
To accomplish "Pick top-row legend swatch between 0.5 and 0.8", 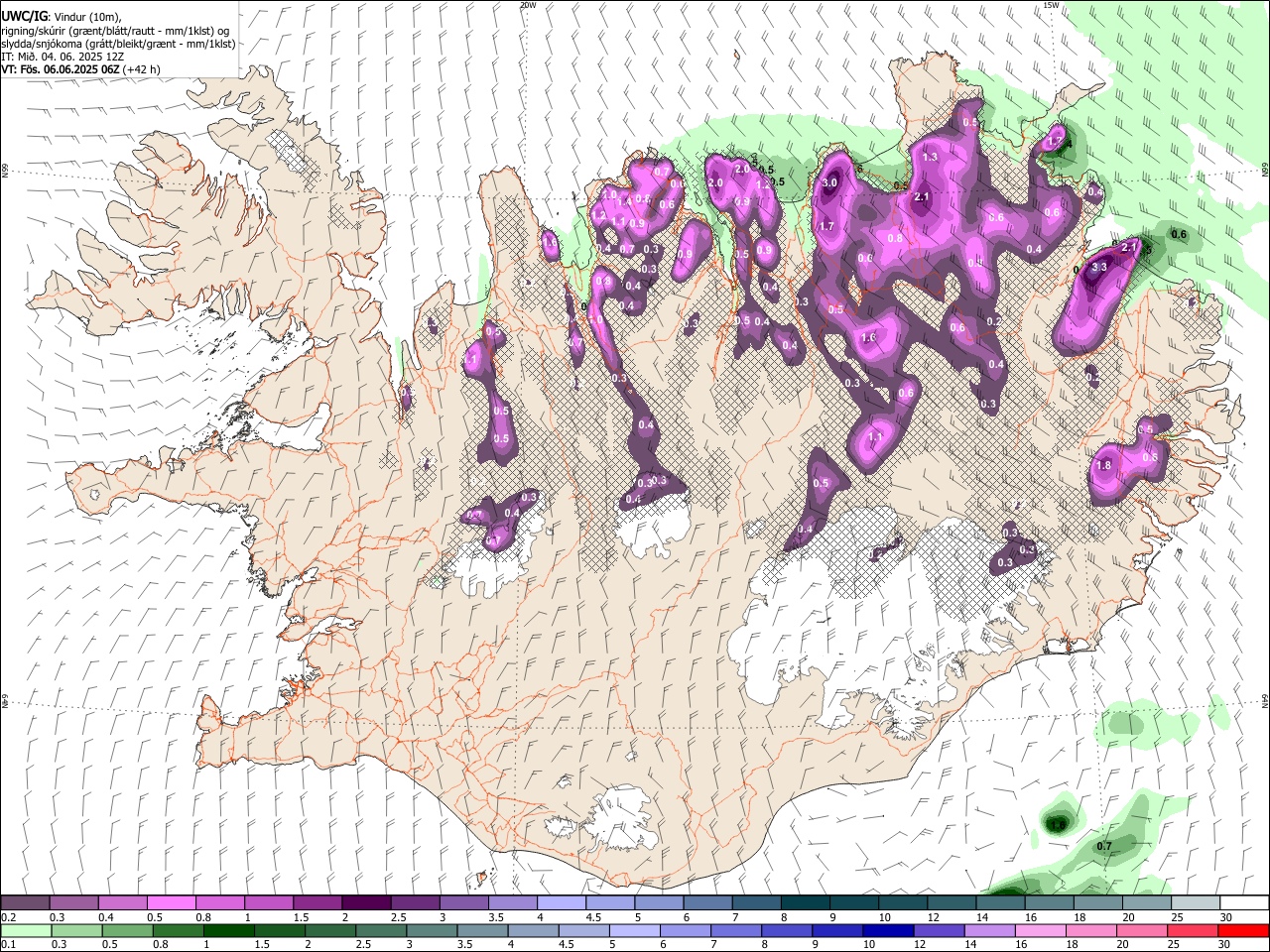I will (x=171, y=903).
